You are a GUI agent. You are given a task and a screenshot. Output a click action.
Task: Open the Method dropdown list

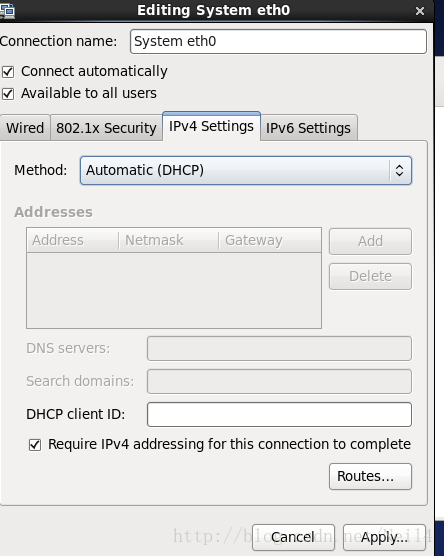coord(246,171)
